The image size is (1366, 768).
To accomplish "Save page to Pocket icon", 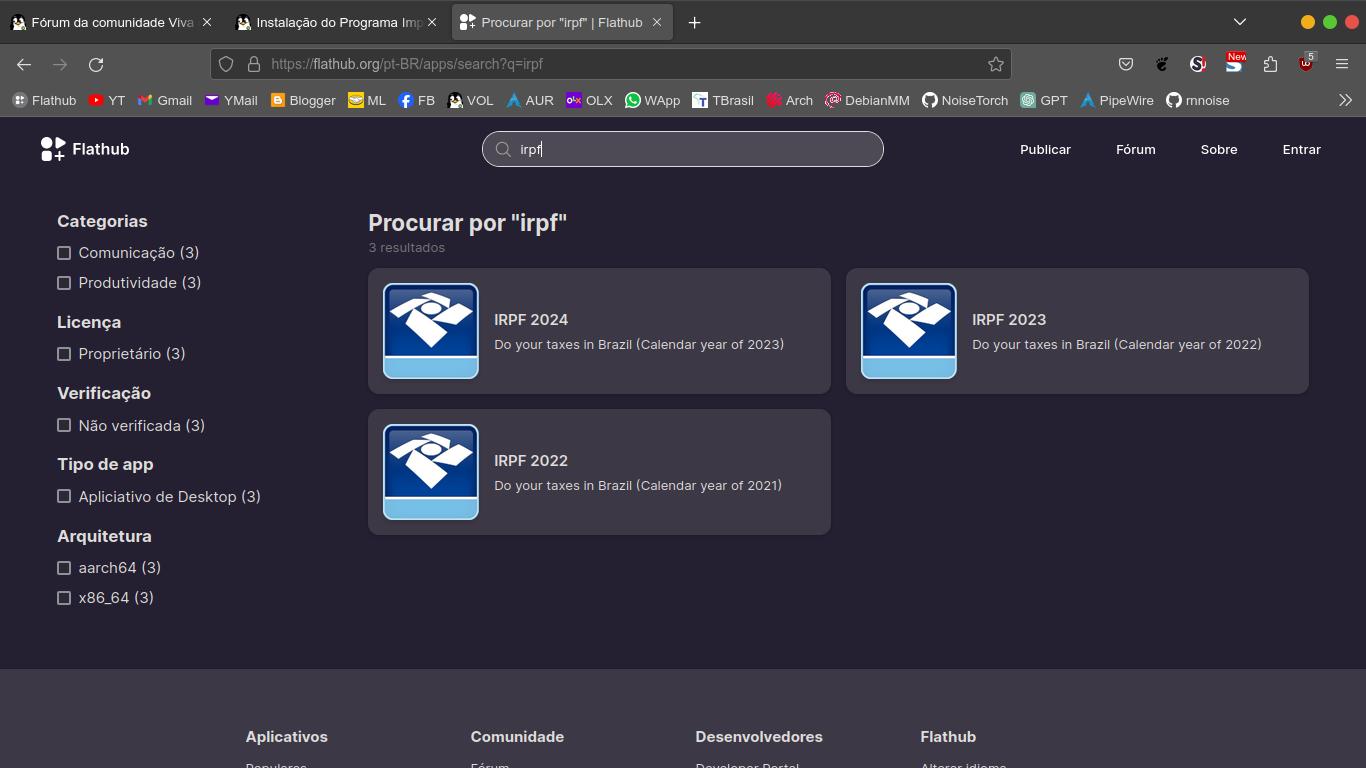I will 1126,64.
